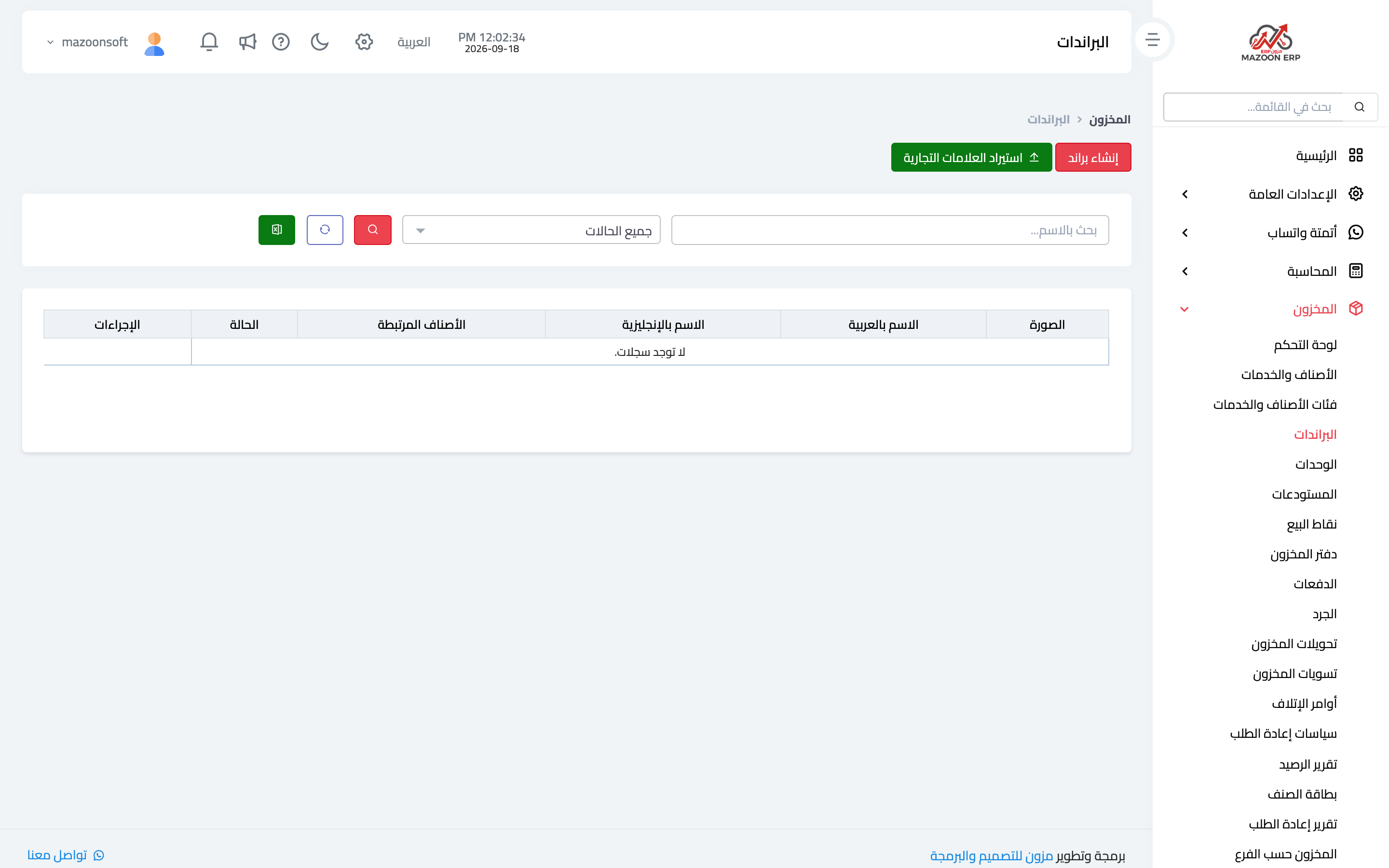Click the Mazoon ERP logo
The height and width of the screenshot is (868, 1389).
1270,42
